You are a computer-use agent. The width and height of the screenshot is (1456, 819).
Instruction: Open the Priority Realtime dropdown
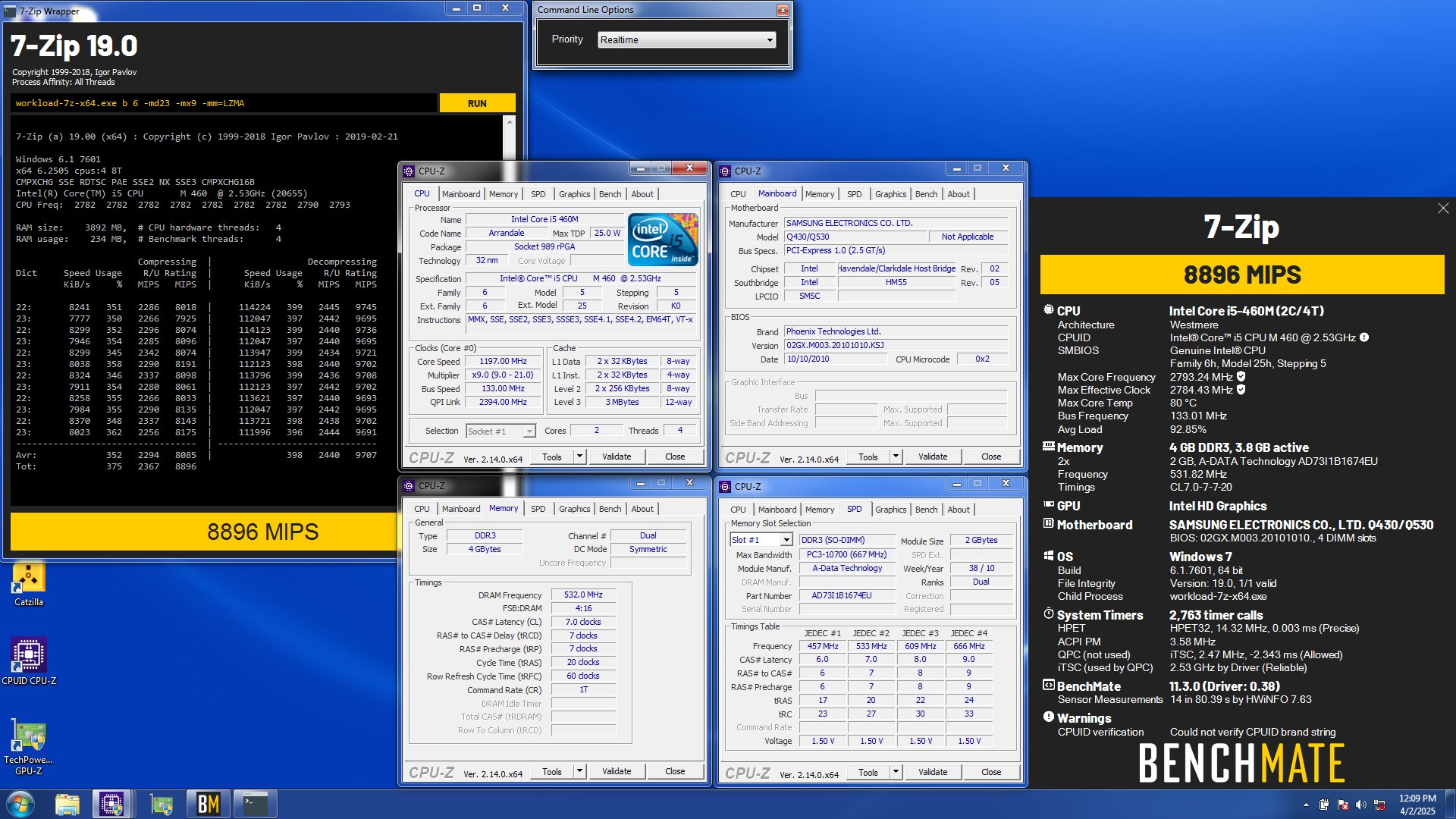[x=770, y=40]
